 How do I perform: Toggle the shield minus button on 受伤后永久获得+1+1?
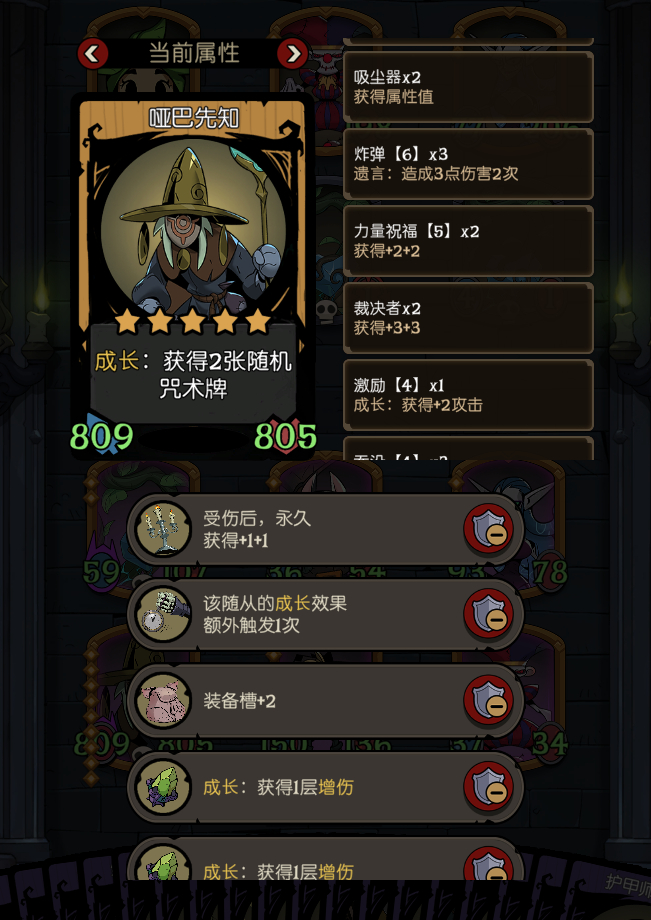pos(488,530)
